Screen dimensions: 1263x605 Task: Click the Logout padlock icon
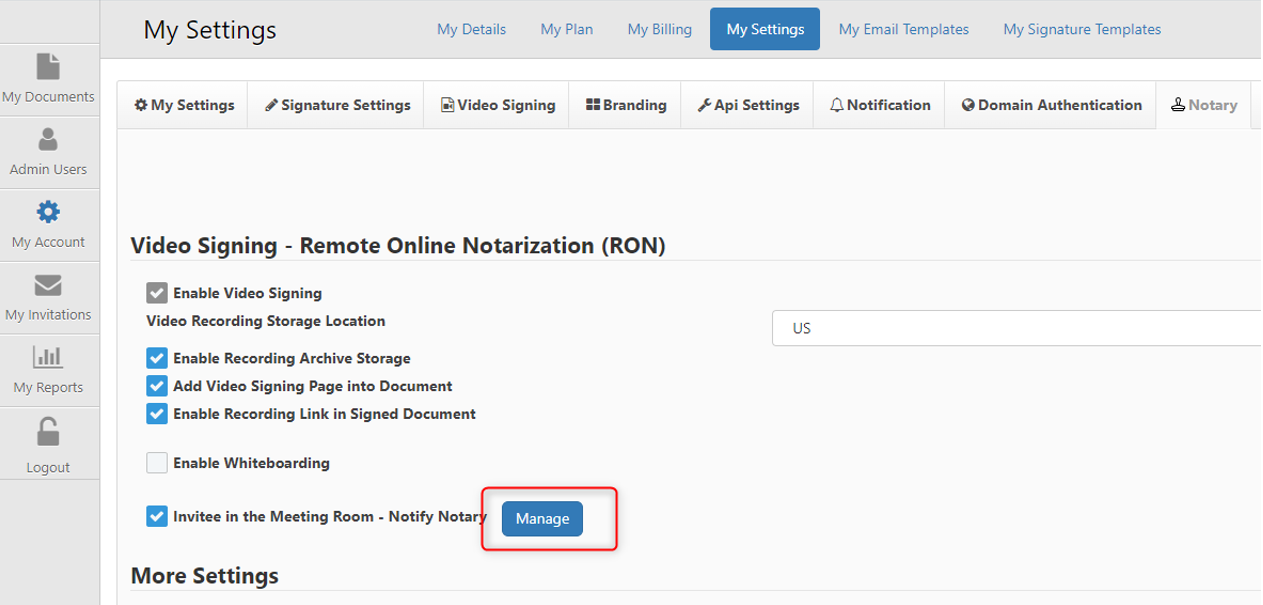pyautogui.click(x=48, y=432)
